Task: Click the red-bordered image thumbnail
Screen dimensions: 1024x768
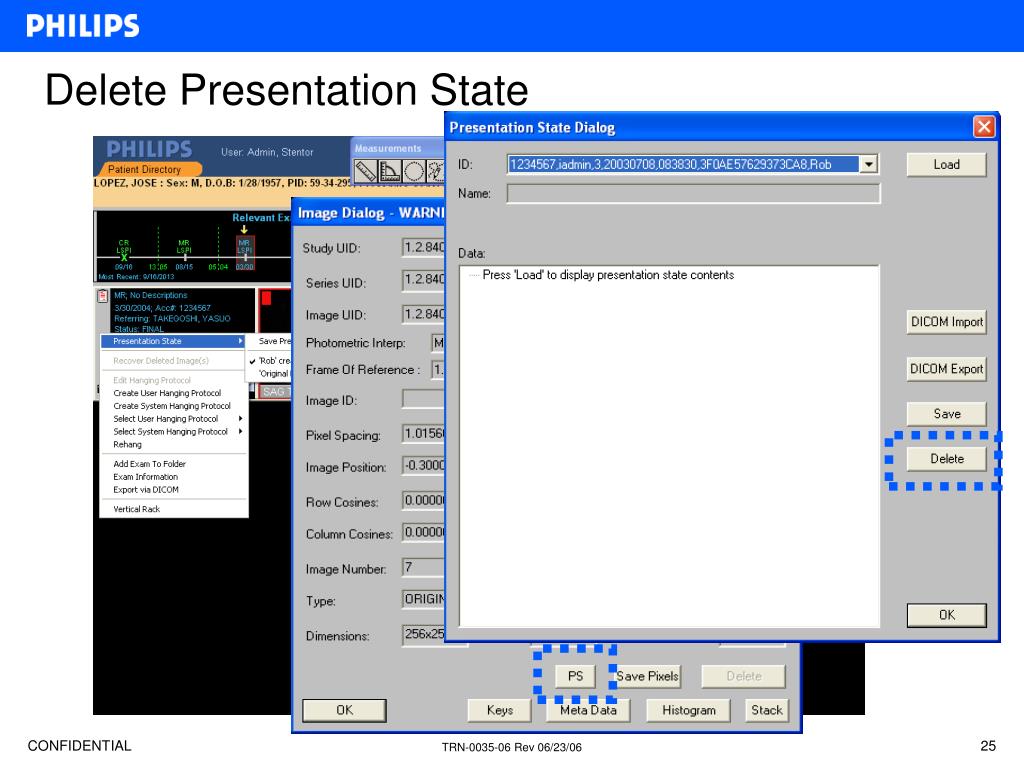Action: pyautogui.click(x=275, y=311)
